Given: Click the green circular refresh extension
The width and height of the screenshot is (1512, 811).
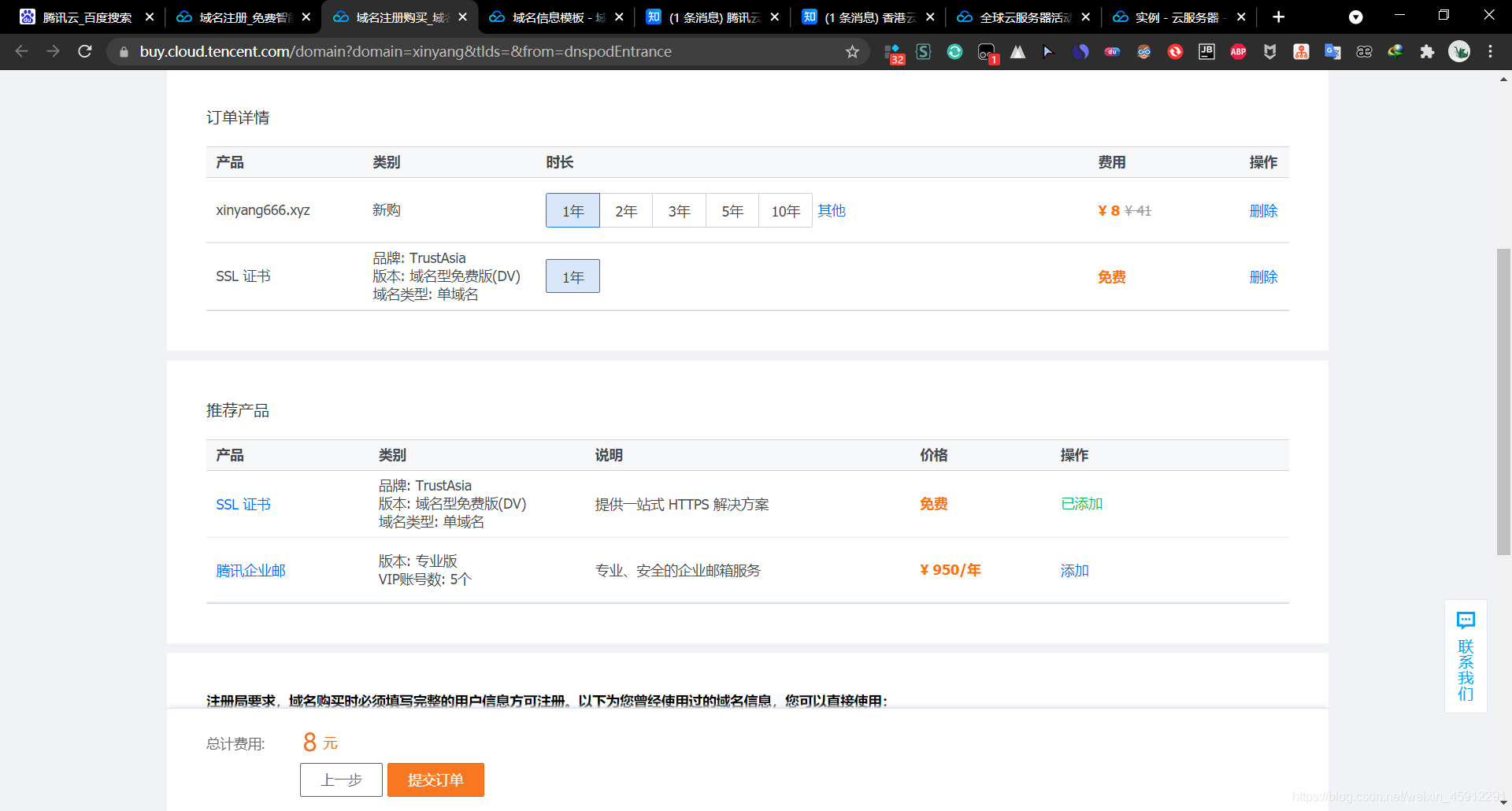Looking at the screenshot, I should click(x=954, y=52).
